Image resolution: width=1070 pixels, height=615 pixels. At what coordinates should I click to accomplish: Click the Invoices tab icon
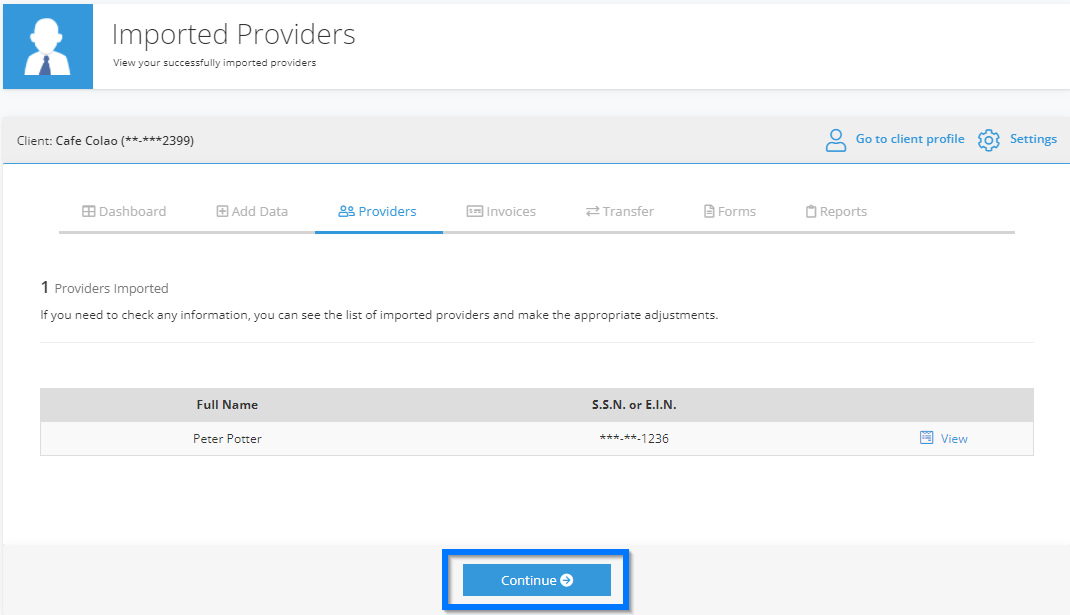click(475, 211)
